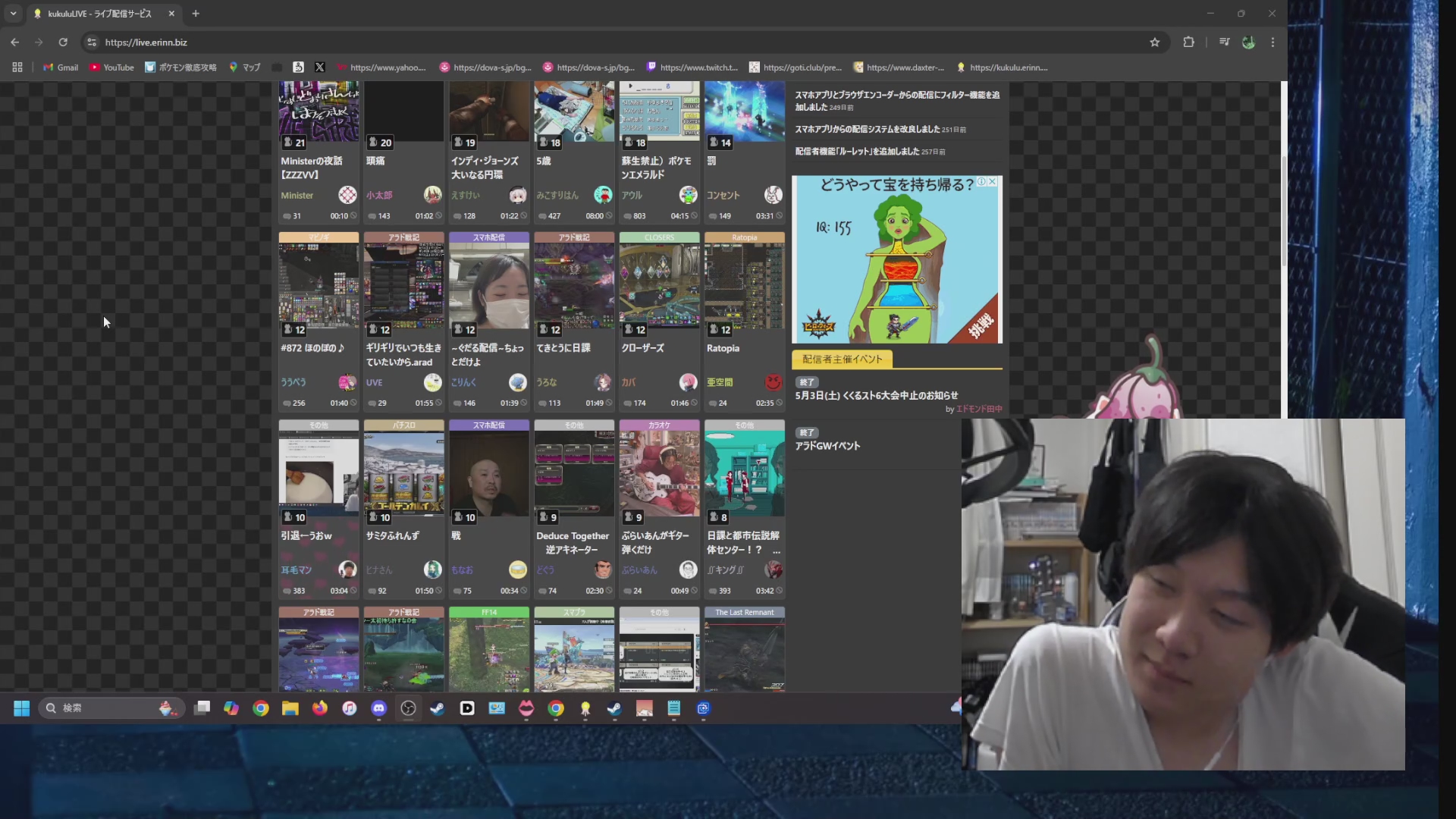Screen dimensions: 1456x819
Task: Open the アラドGWイベント event link
Action: tap(827, 446)
